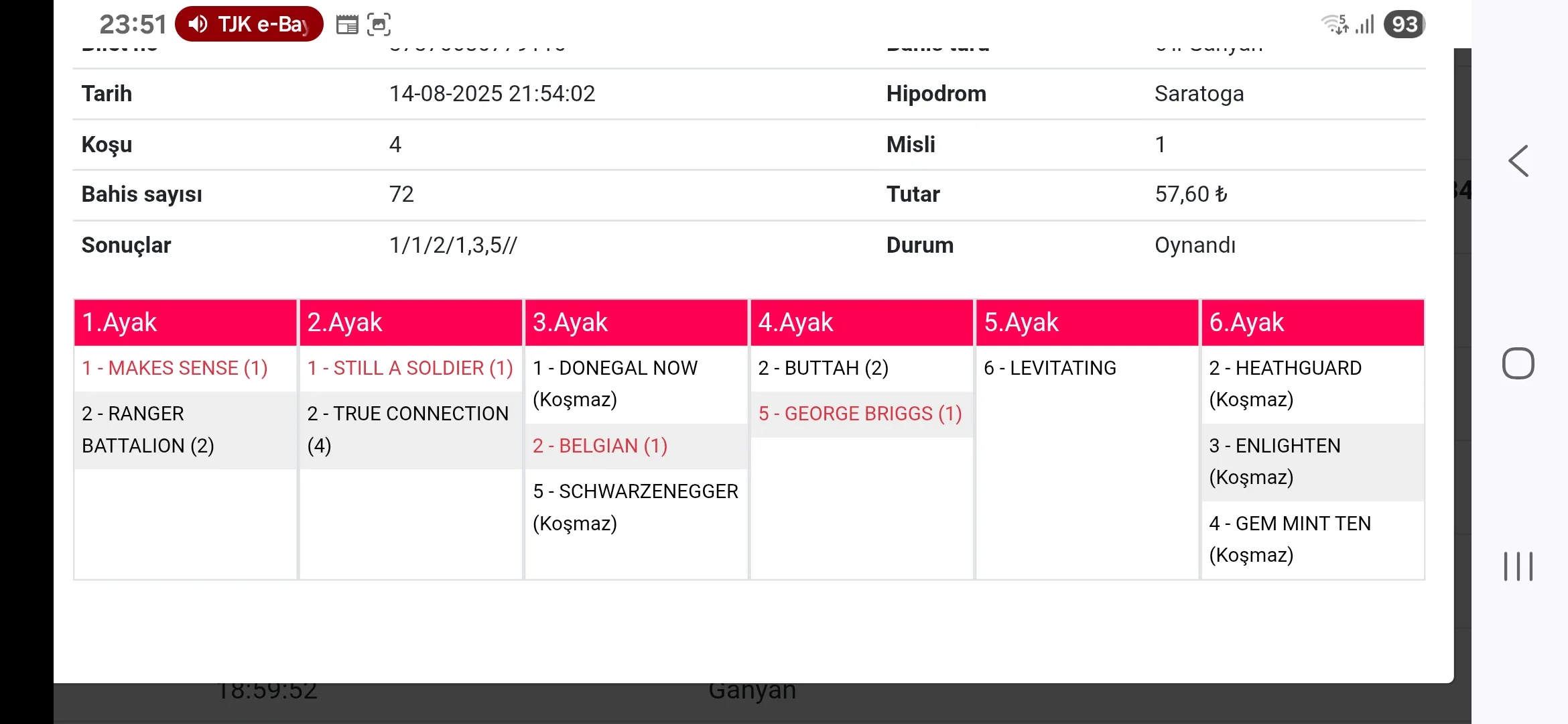This screenshot has width=1568, height=724.
Task: Tap the Wi-Fi status icon
Action: click(1334, 25)
